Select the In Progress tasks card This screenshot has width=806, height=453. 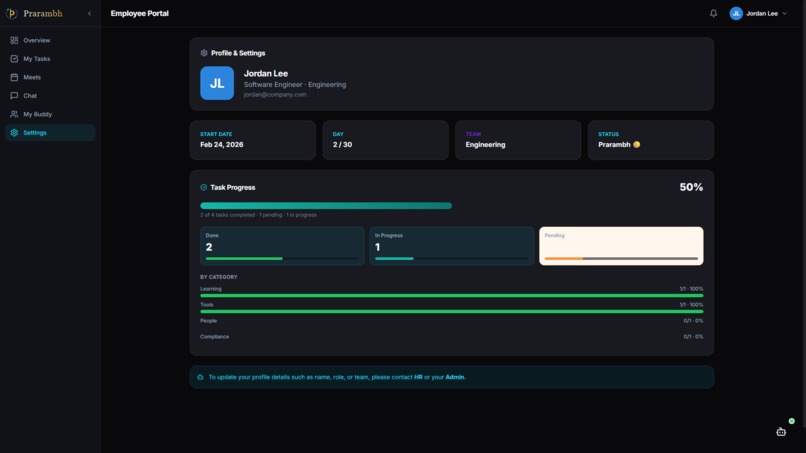pyautogui.click(x=452, y=246)
